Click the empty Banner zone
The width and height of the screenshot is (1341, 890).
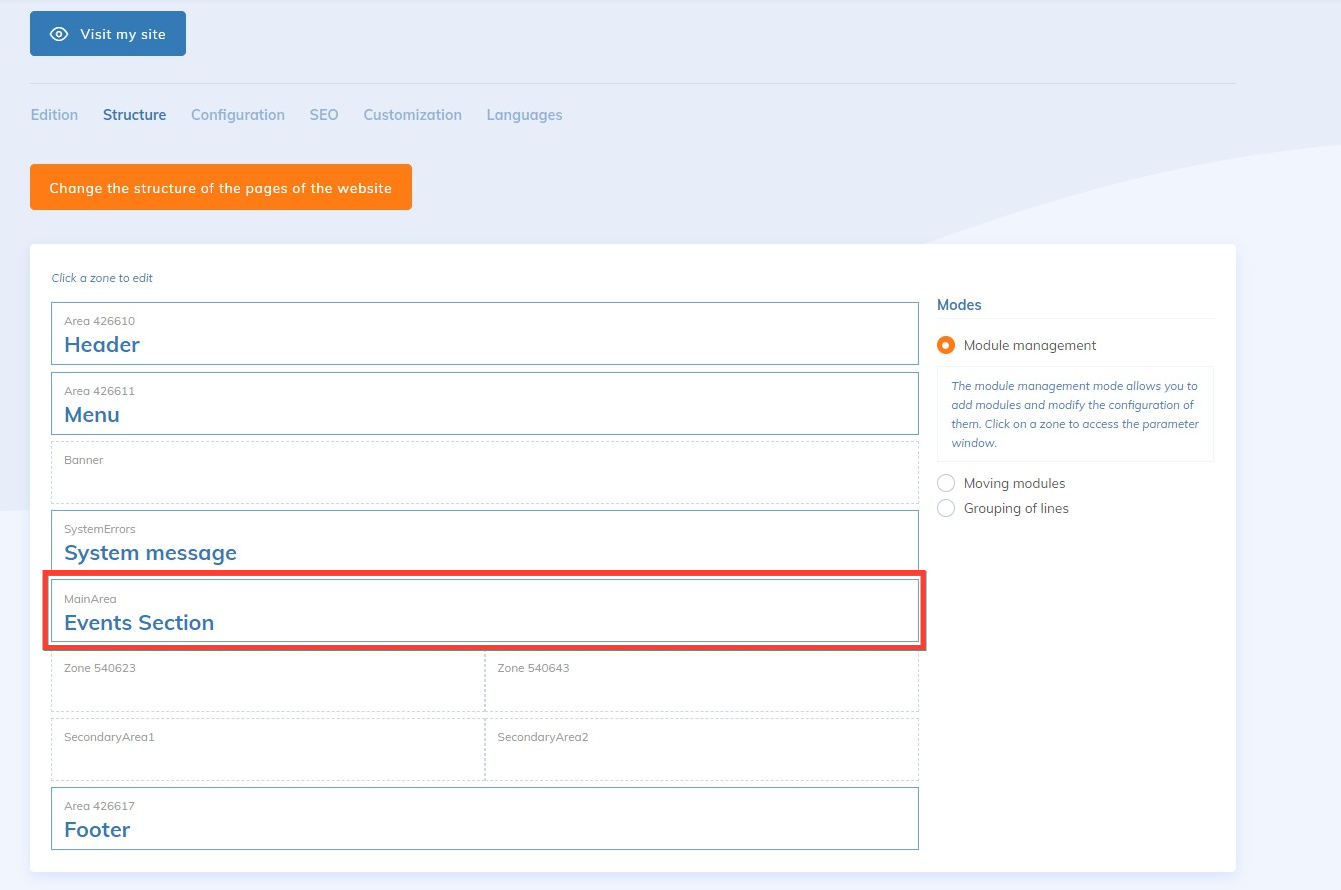pyautogui.click(x=484, y=473)
